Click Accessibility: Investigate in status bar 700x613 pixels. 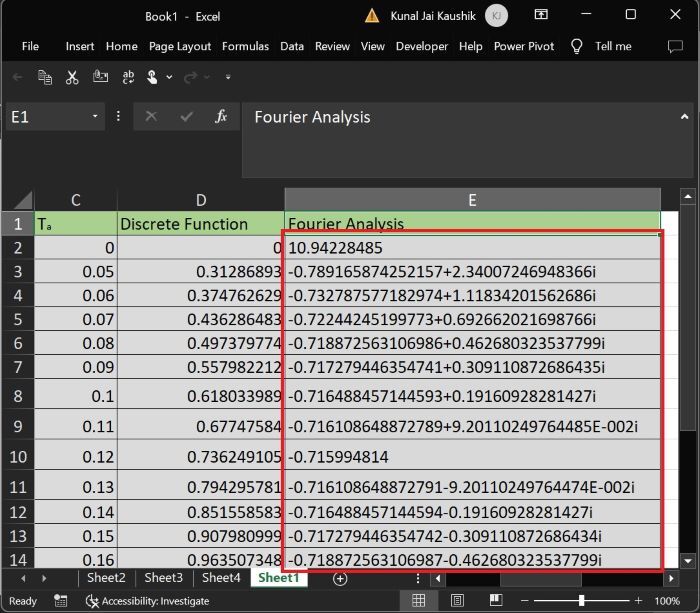pyautogui.click(x=148, y=601)
